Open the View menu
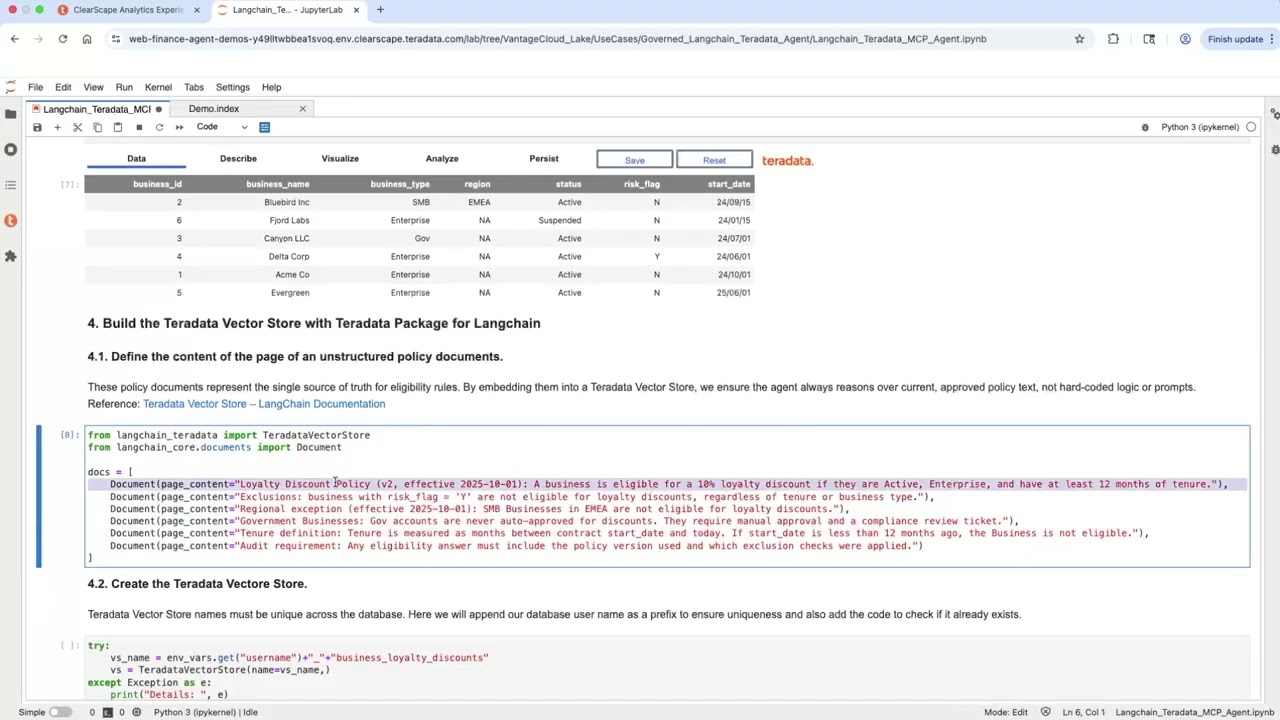The height and width of the screenshot is (720, 1280). [93, 87]
